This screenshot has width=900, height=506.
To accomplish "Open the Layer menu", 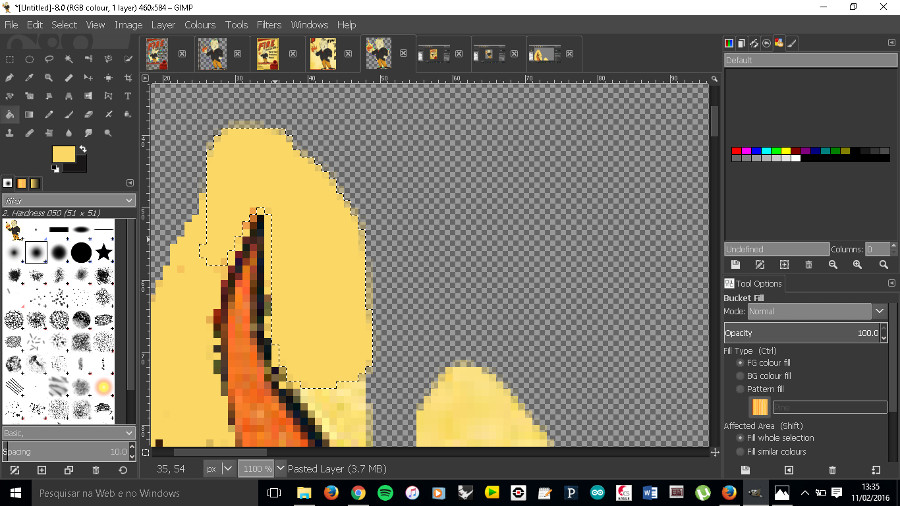I will [x=163, y=25].
